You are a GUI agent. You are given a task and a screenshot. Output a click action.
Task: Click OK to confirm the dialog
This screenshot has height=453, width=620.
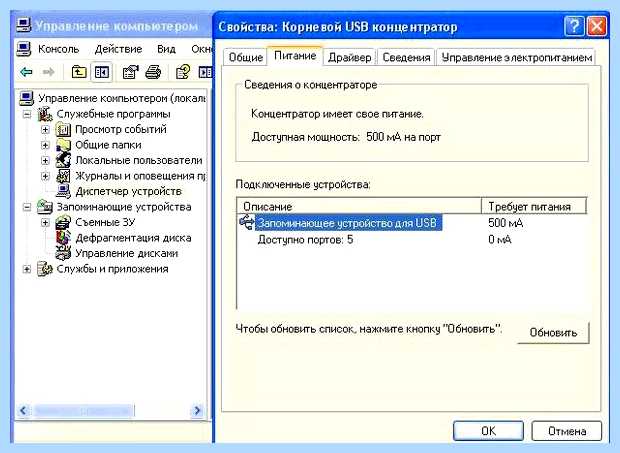point(488,431)
